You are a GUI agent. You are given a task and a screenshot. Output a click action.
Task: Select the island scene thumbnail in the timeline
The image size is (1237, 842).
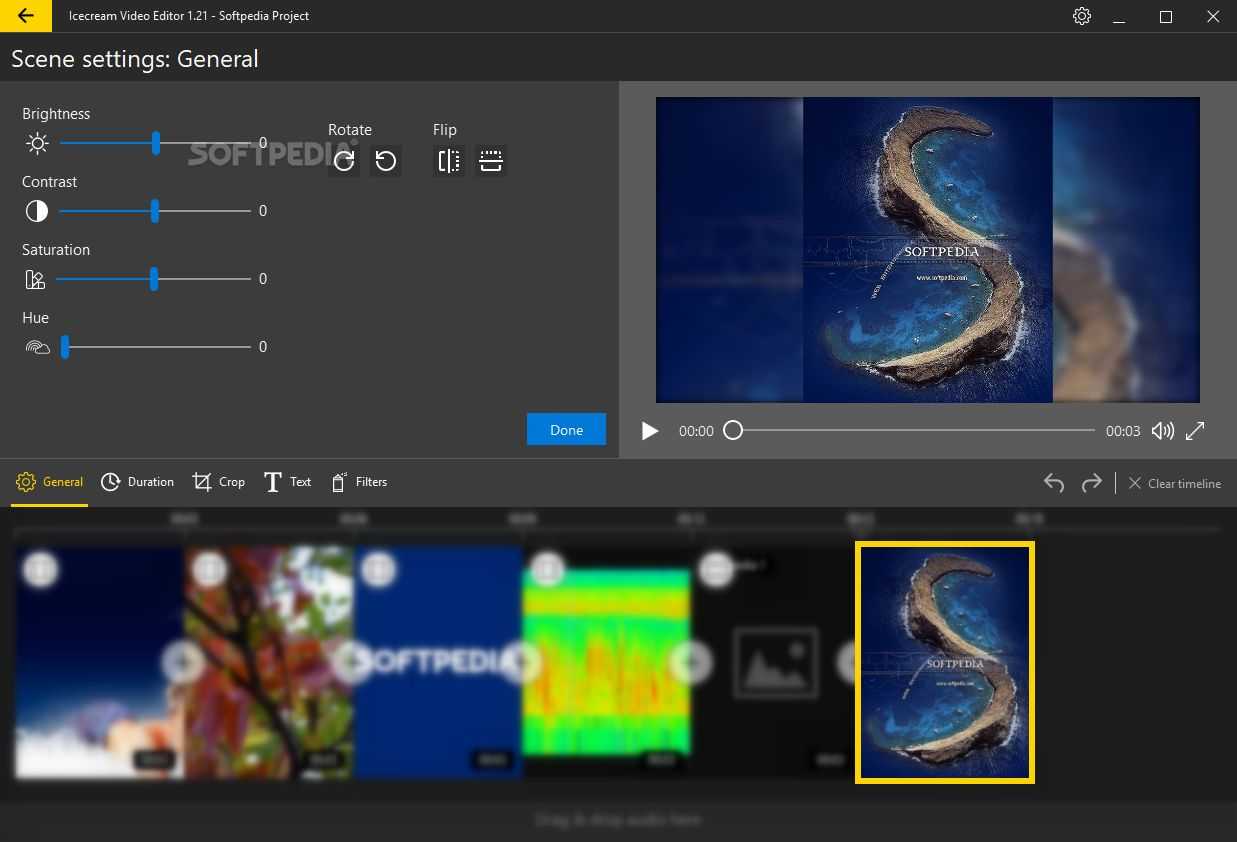click(x=945, y=662)
